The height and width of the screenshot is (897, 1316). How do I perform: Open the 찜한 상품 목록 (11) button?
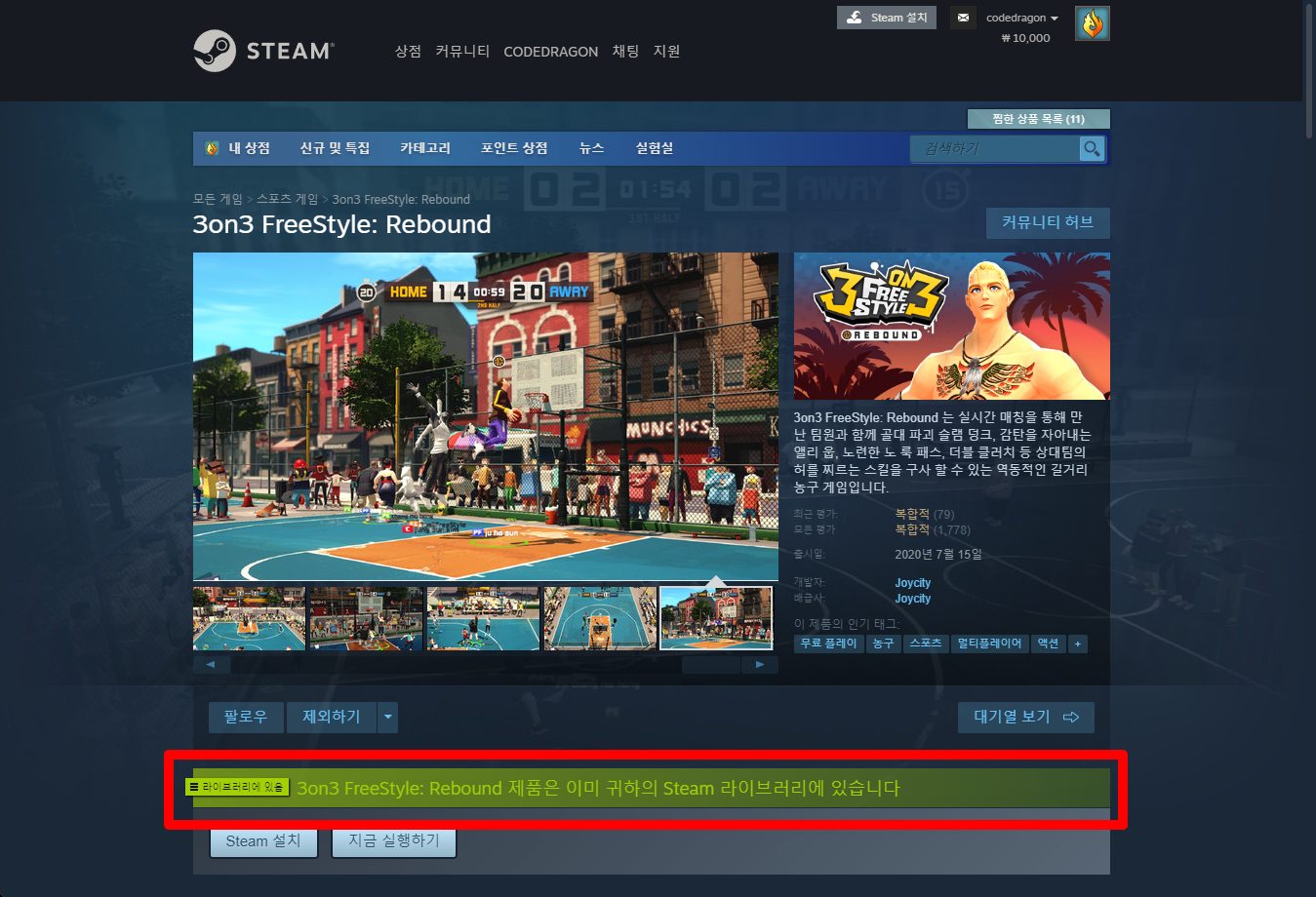(1038, 119)
